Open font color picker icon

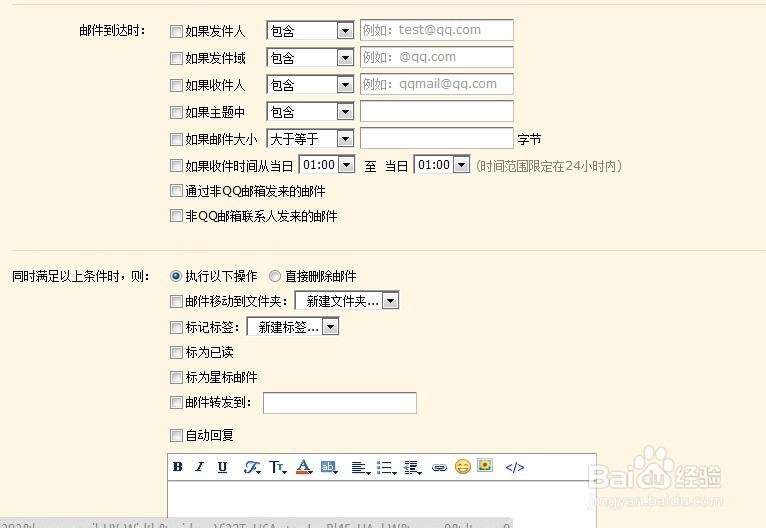coord(304,467)
